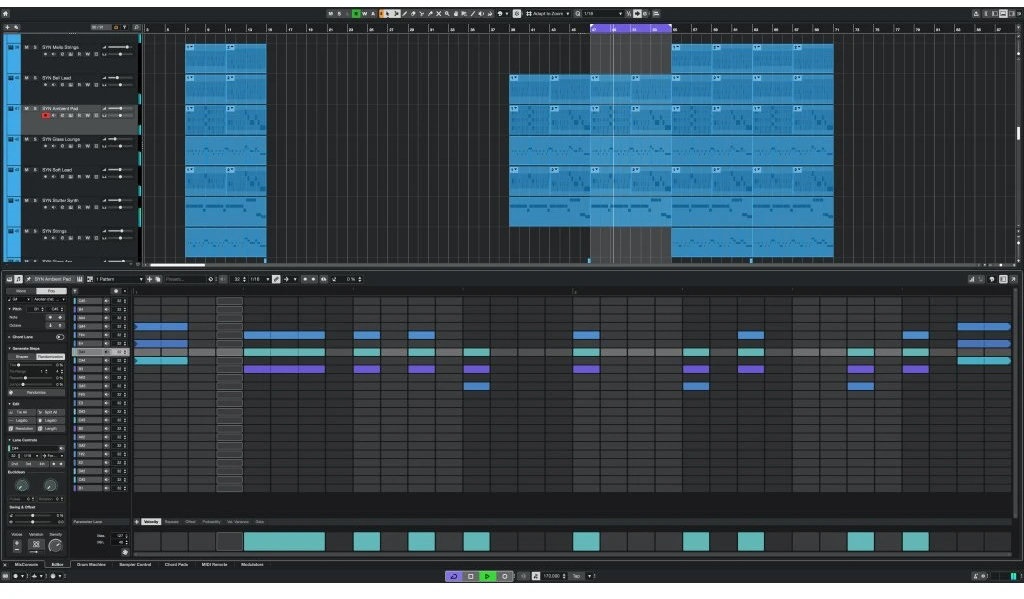Image resolution: width=1024 pixels, height=599 pixels.
Task: Click the Home icon in the top-left corner
Action: (5, 13)
